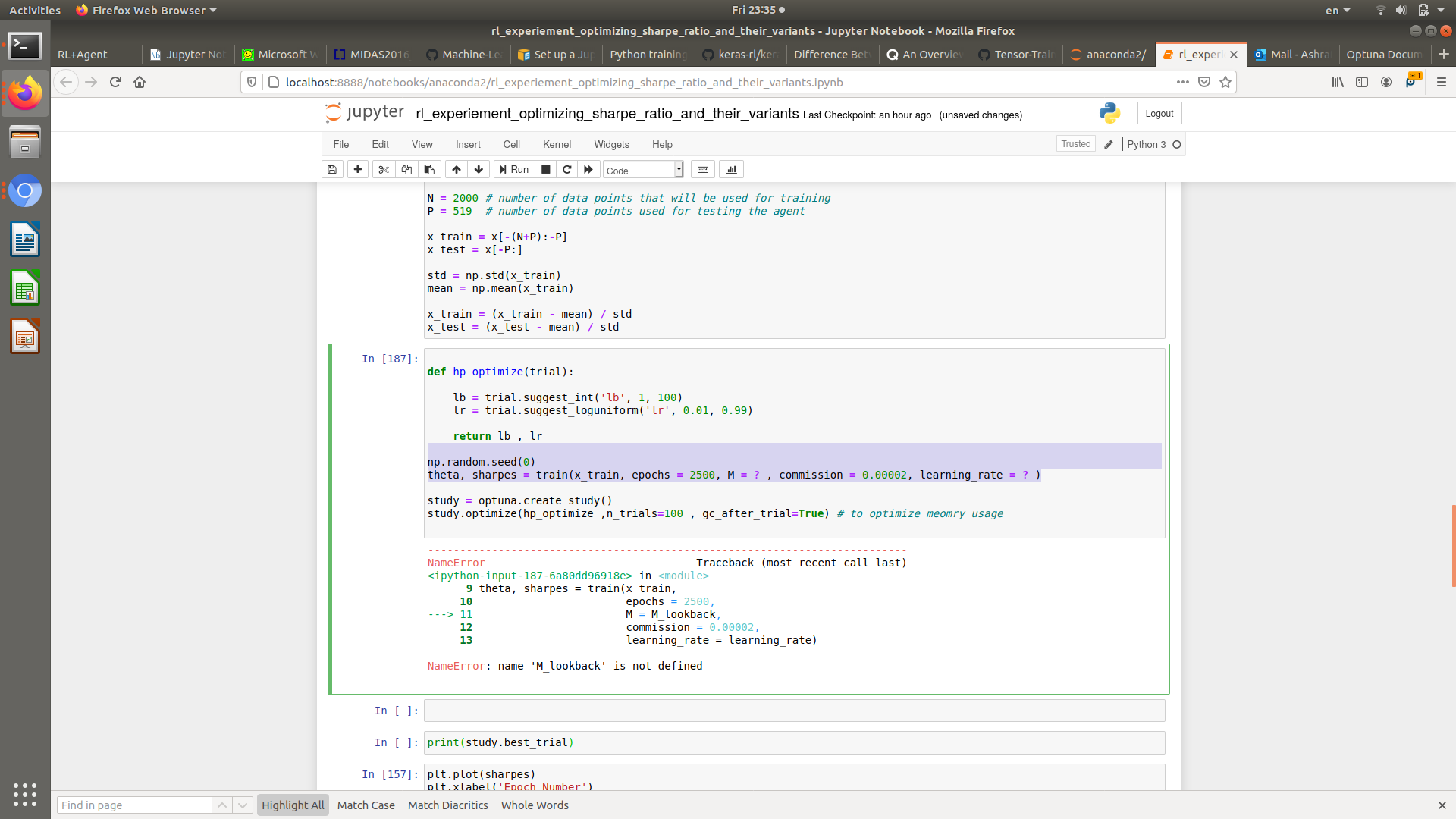
Task: Open the command palette keyboard icon
Action: coord(702,169)
